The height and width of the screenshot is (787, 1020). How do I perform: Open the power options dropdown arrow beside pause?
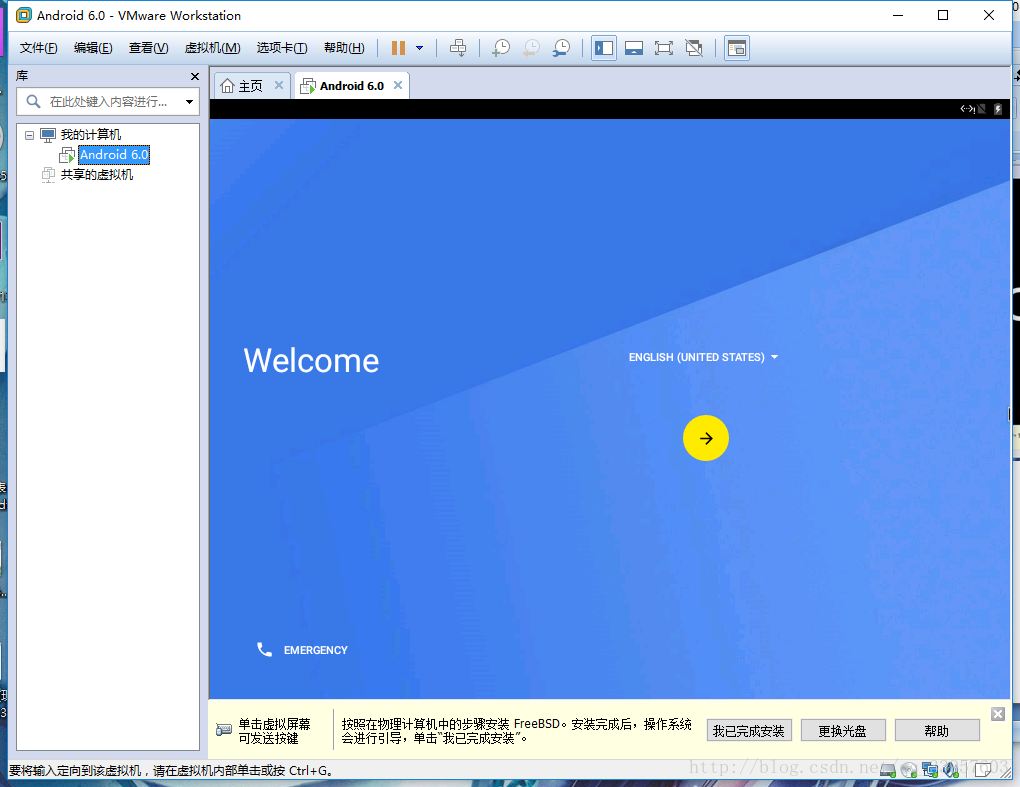tap(420, 47)
